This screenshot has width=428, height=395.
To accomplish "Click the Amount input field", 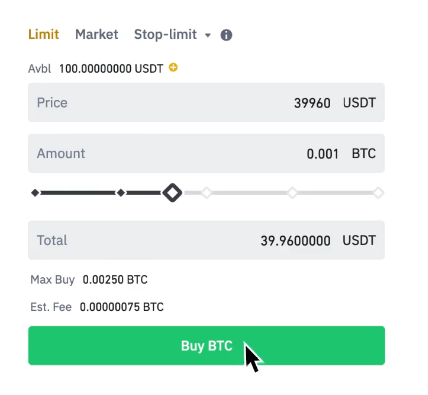I will 206,153.
